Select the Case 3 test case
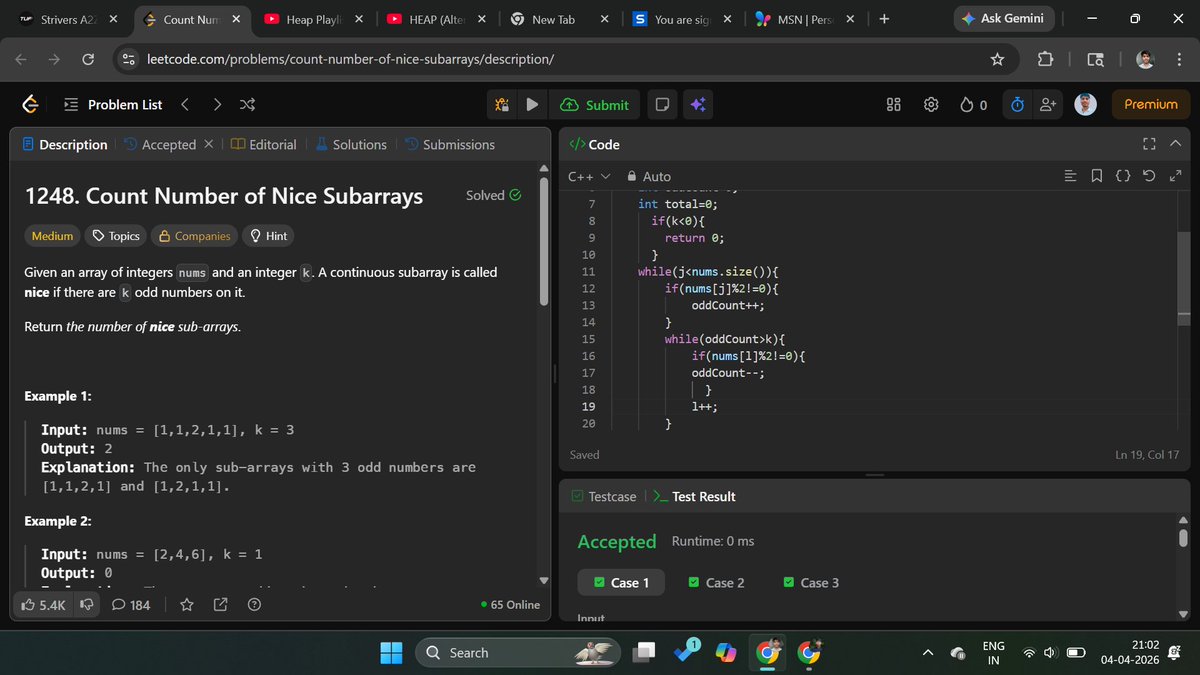 tap(811, 583)
